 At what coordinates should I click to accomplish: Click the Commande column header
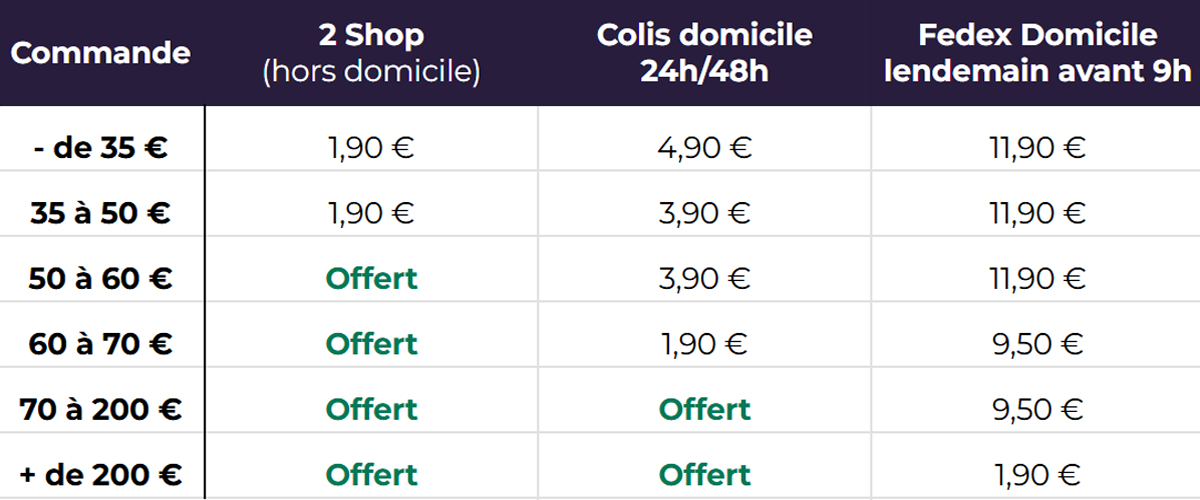pyautogui.click(x=100, y=53)
